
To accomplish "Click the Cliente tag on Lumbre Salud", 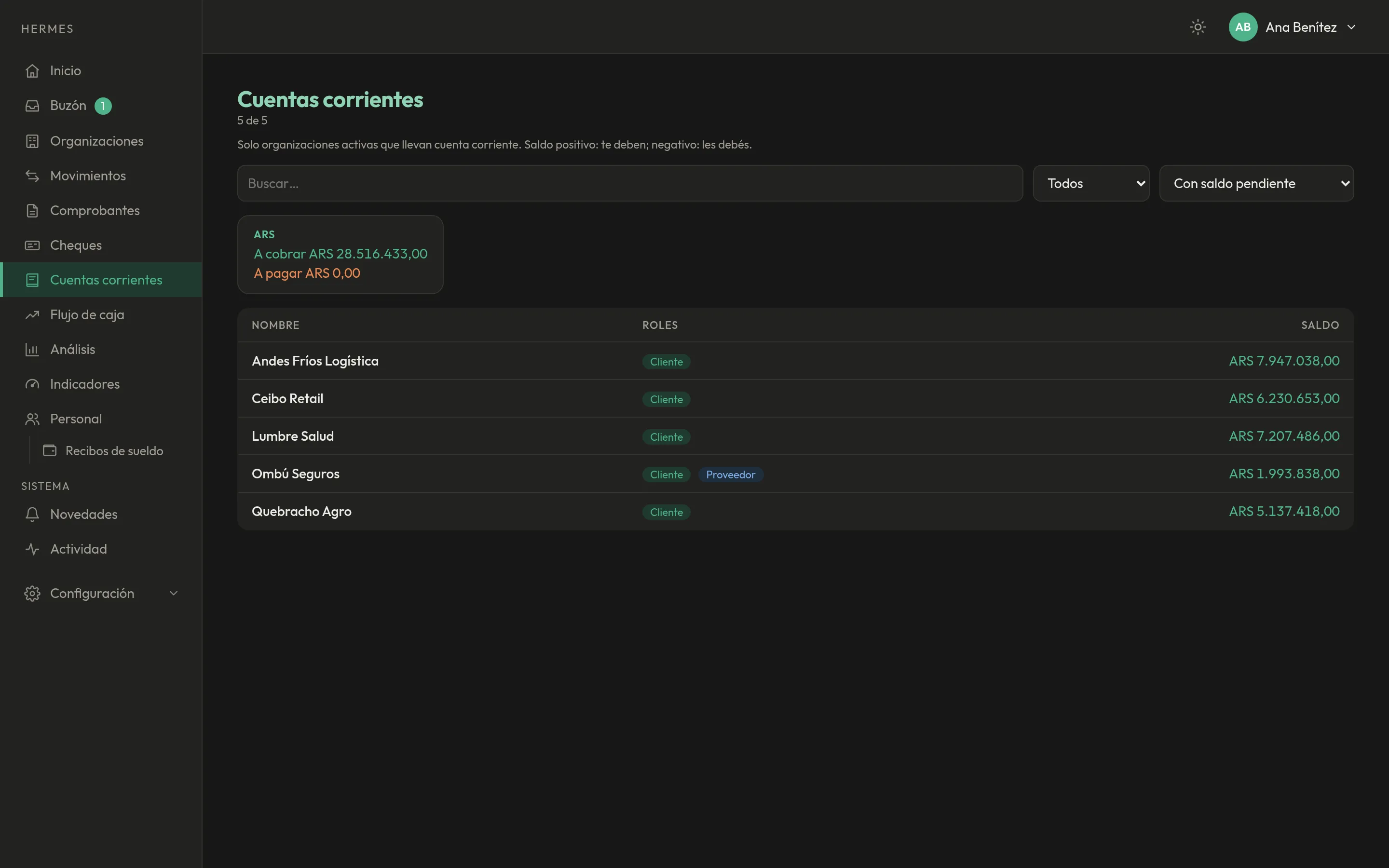I will point(666,437).
